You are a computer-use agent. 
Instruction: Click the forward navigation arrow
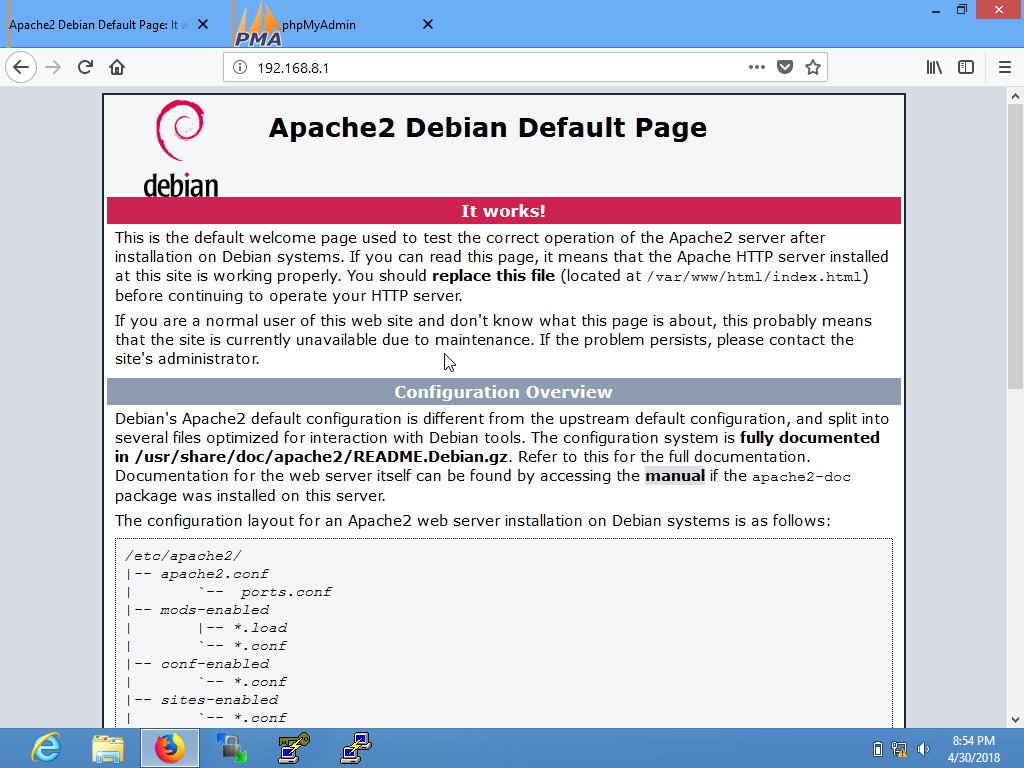pos(53,67)
